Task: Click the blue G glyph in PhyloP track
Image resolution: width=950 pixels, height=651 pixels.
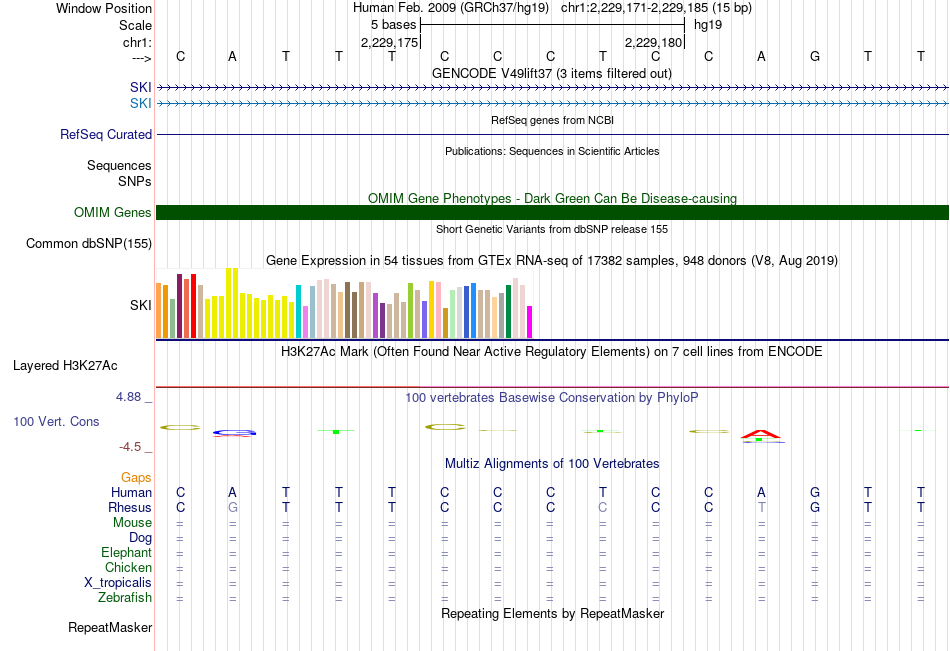Action: pos(234,432)
